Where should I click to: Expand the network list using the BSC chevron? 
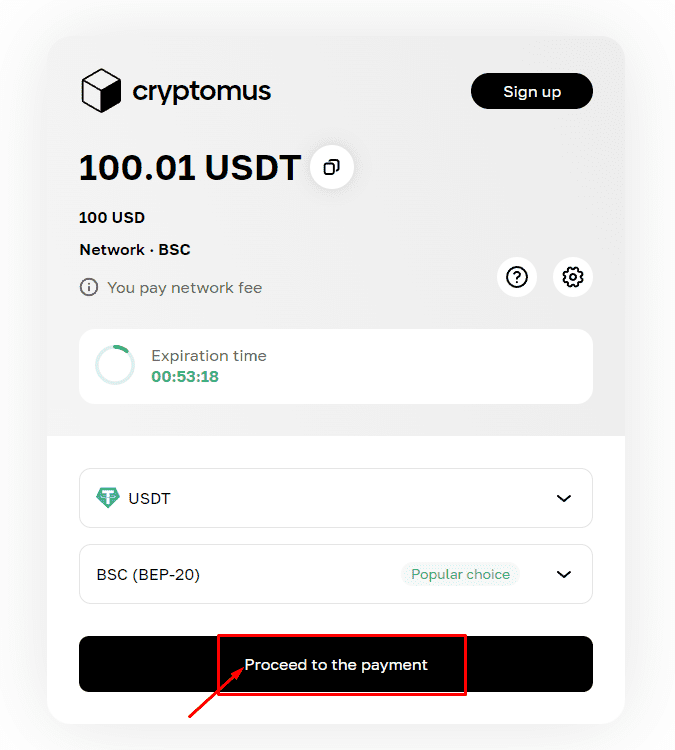tap(564, 574)
